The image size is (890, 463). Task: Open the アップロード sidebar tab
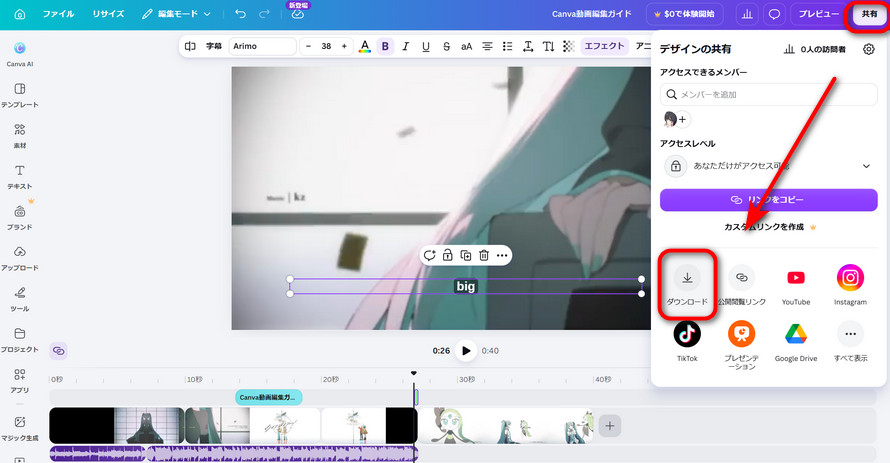coord(20,259)
